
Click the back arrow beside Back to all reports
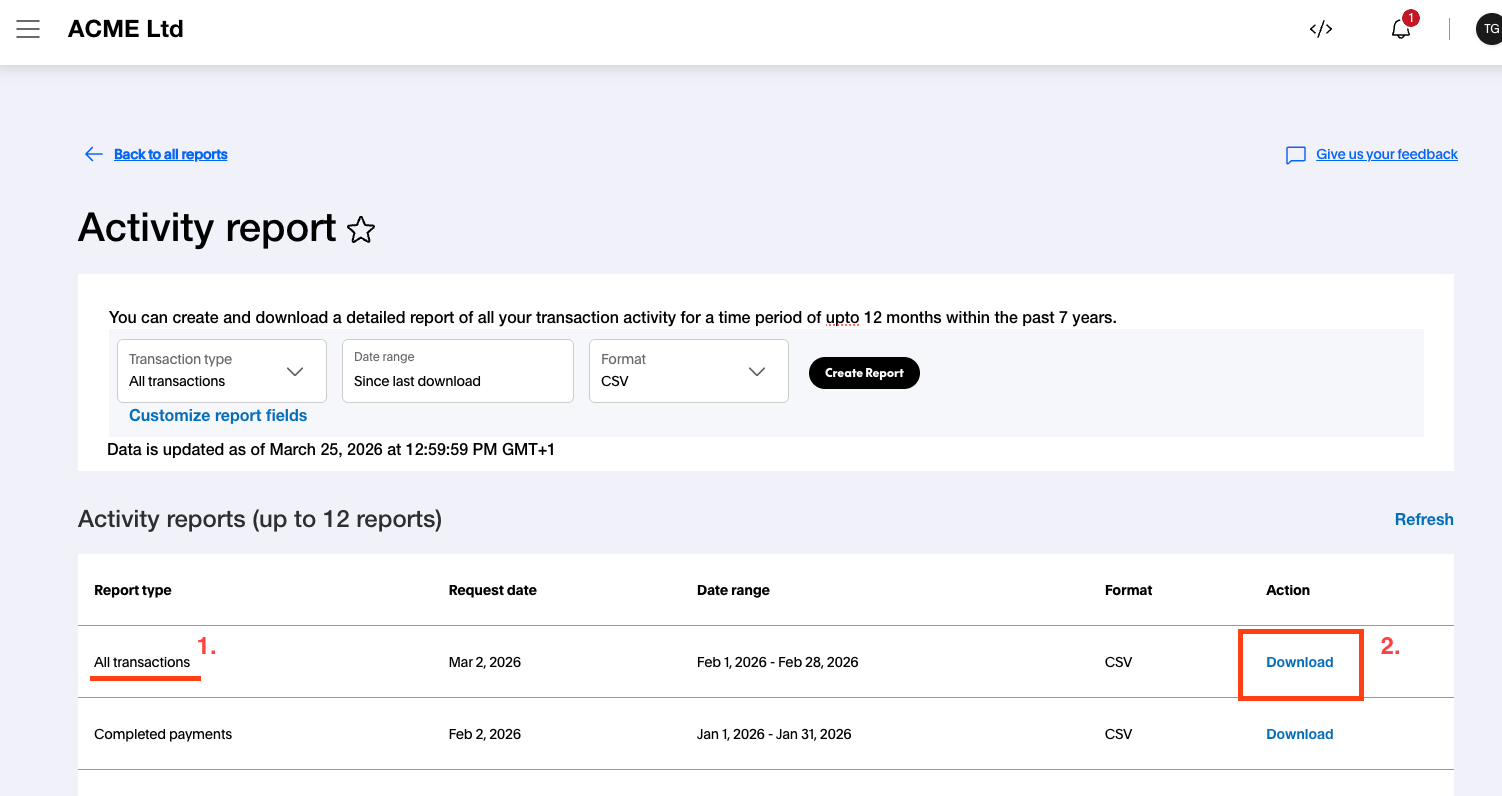[93, 154]
